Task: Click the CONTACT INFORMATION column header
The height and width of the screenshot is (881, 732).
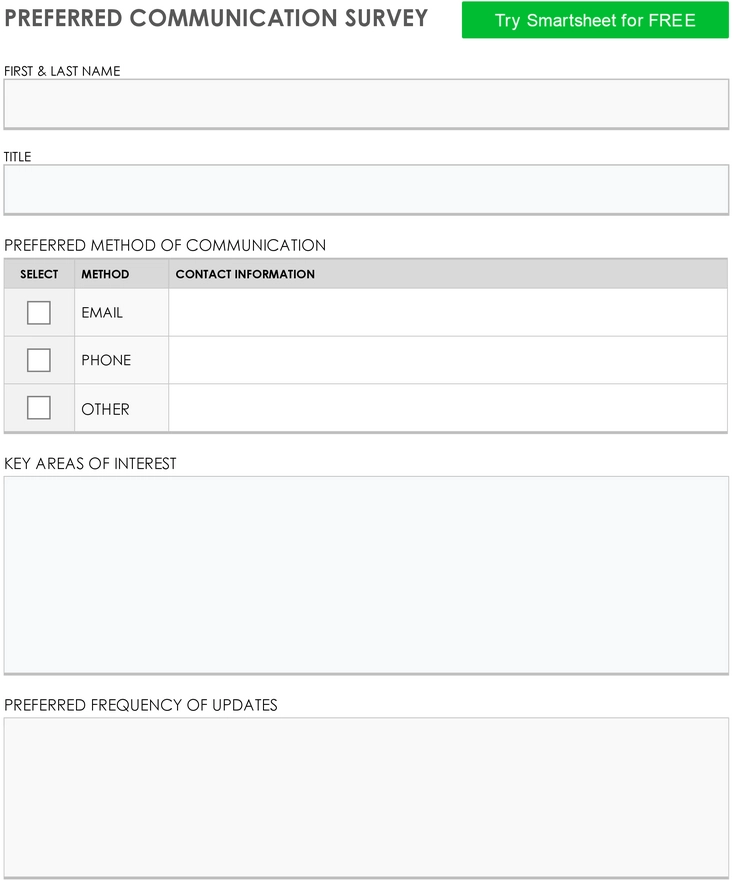Action: pyautogui.click(x=448, y=274)
